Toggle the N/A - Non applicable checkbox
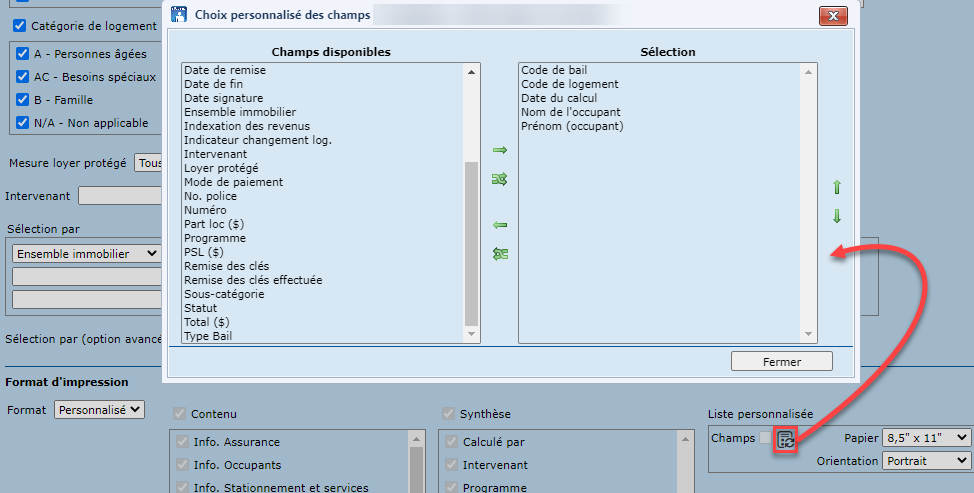Viewport: 974px width, 493px height. [x=22, y=123]
